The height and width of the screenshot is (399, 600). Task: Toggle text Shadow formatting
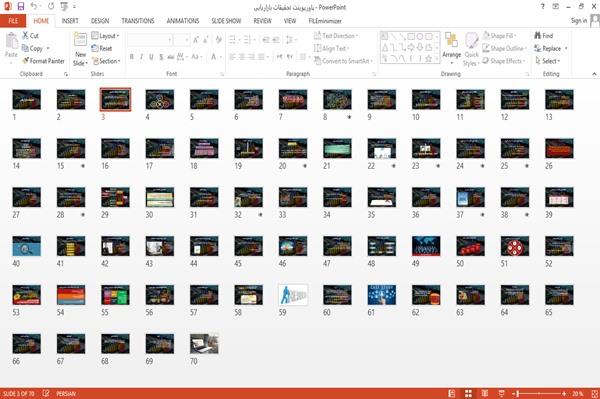click(161, 57)
